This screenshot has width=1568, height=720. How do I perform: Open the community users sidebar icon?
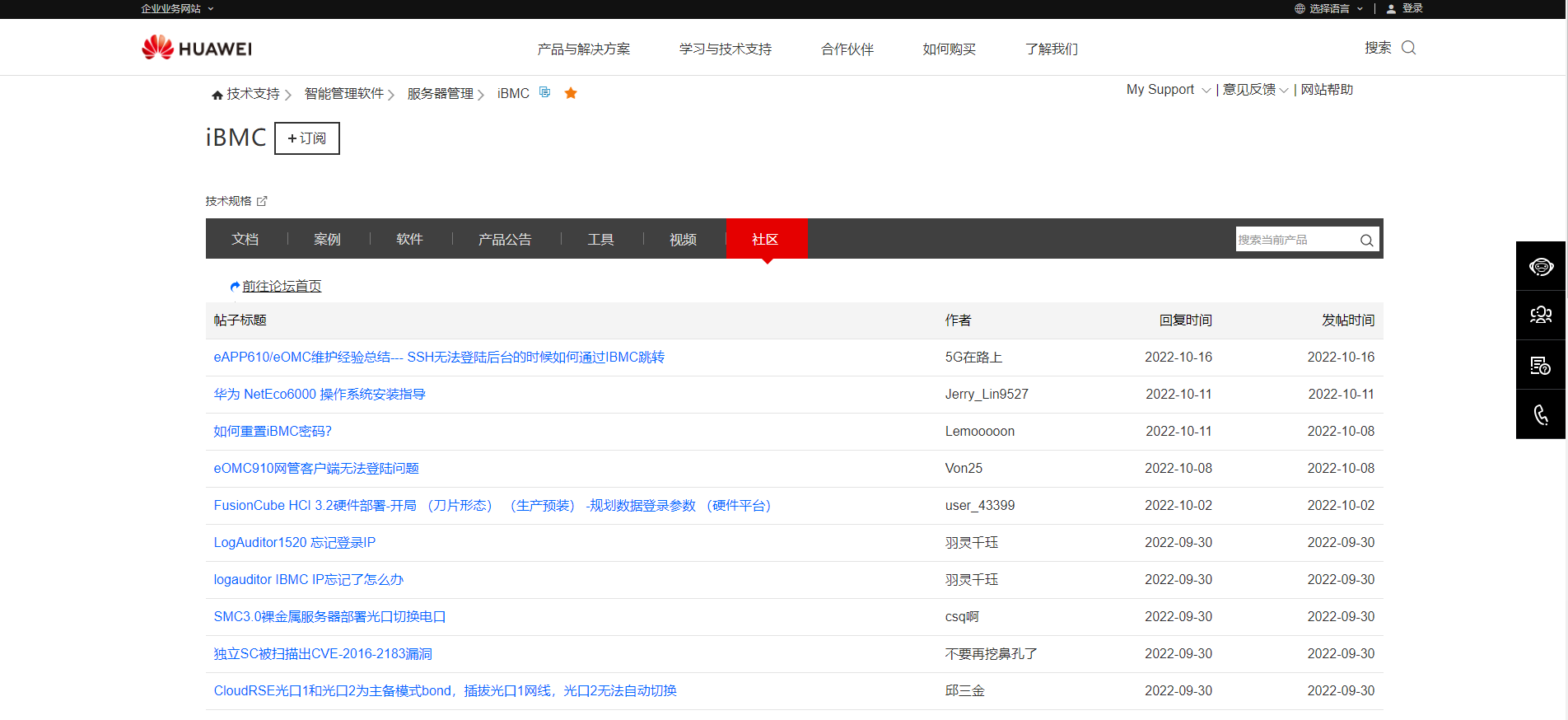[1541, 315]
